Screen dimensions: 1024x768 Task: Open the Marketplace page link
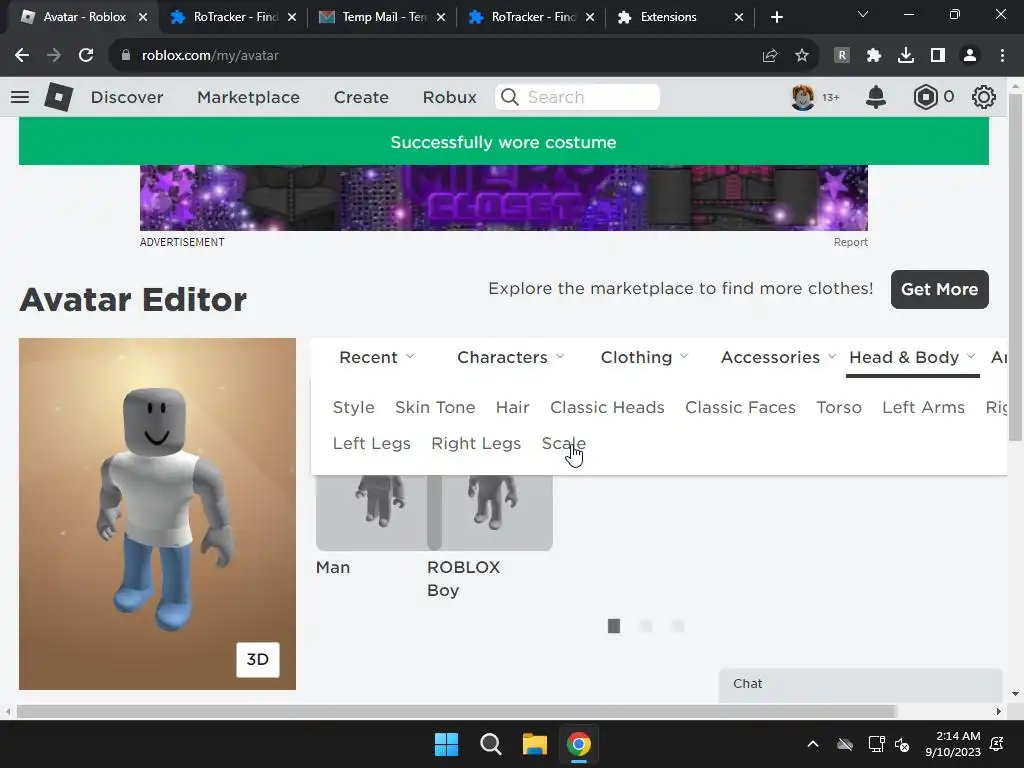[x=248, y=97]
